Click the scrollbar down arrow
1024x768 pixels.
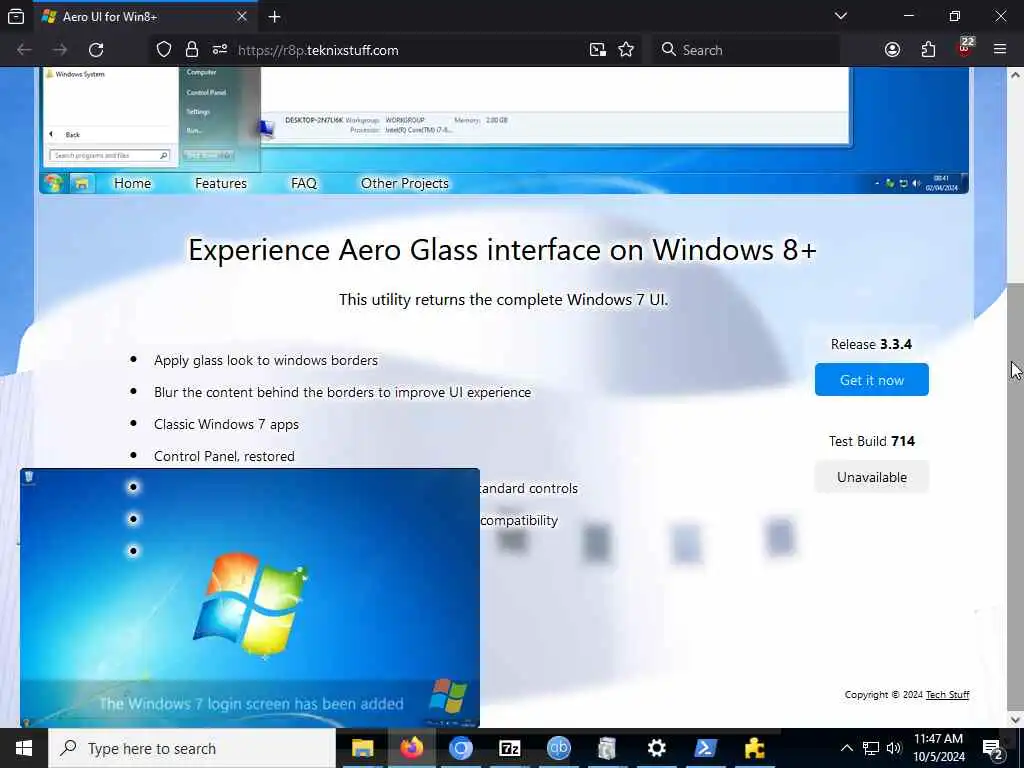coord(1015,719)
